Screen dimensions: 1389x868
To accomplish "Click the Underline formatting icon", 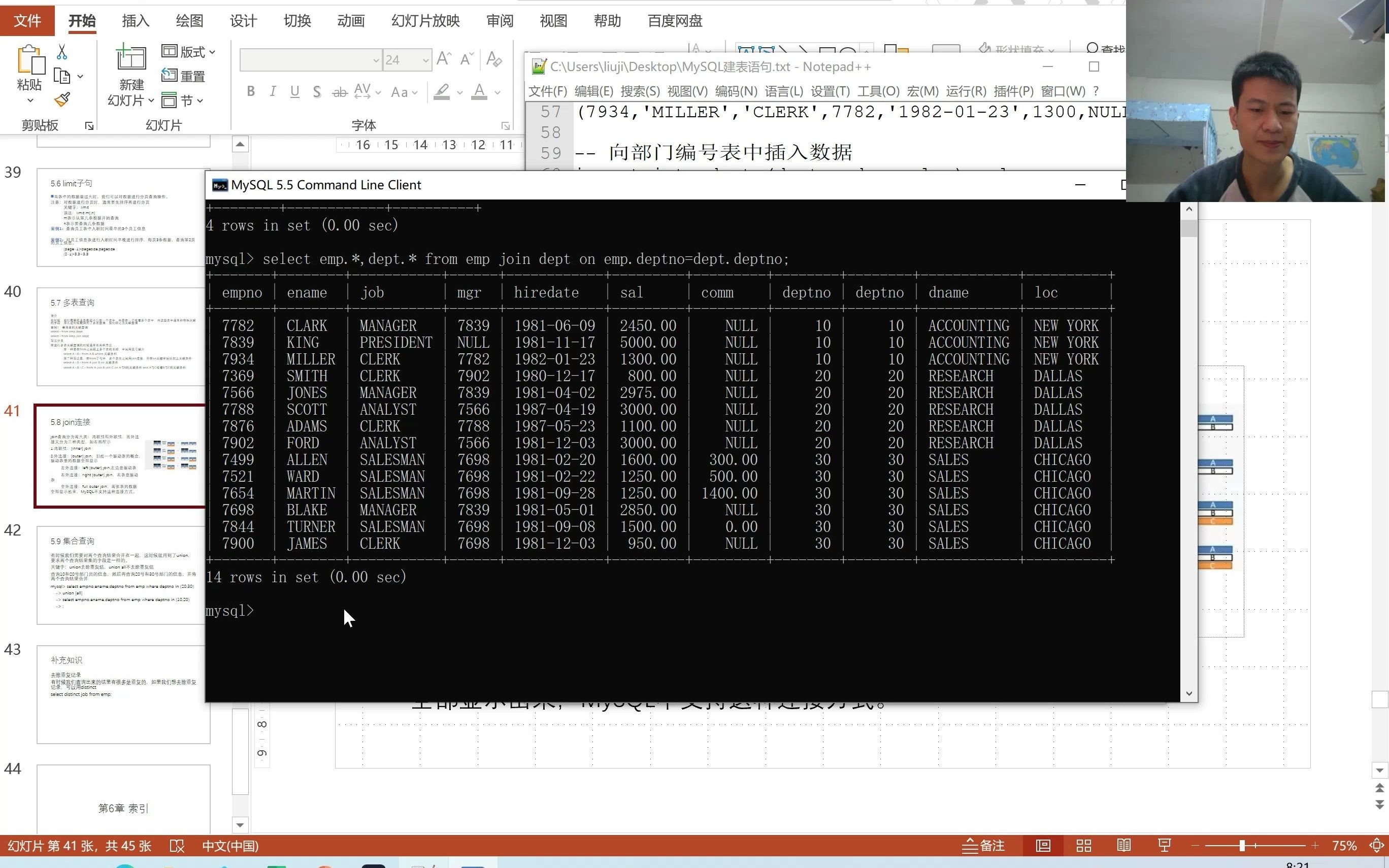I will coord(295,92).
